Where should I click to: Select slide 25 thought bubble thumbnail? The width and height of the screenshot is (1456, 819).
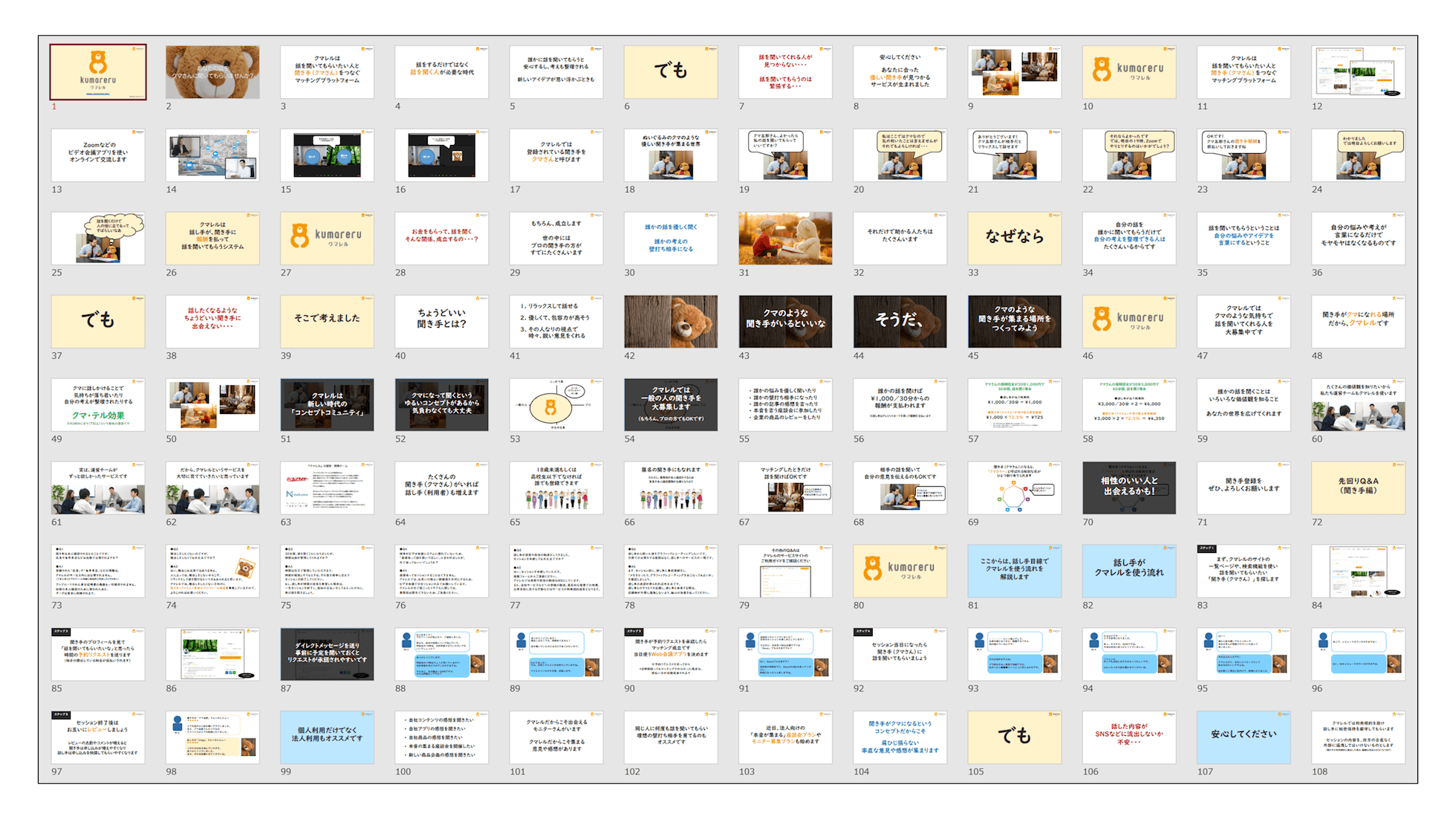tap(98, 239)
